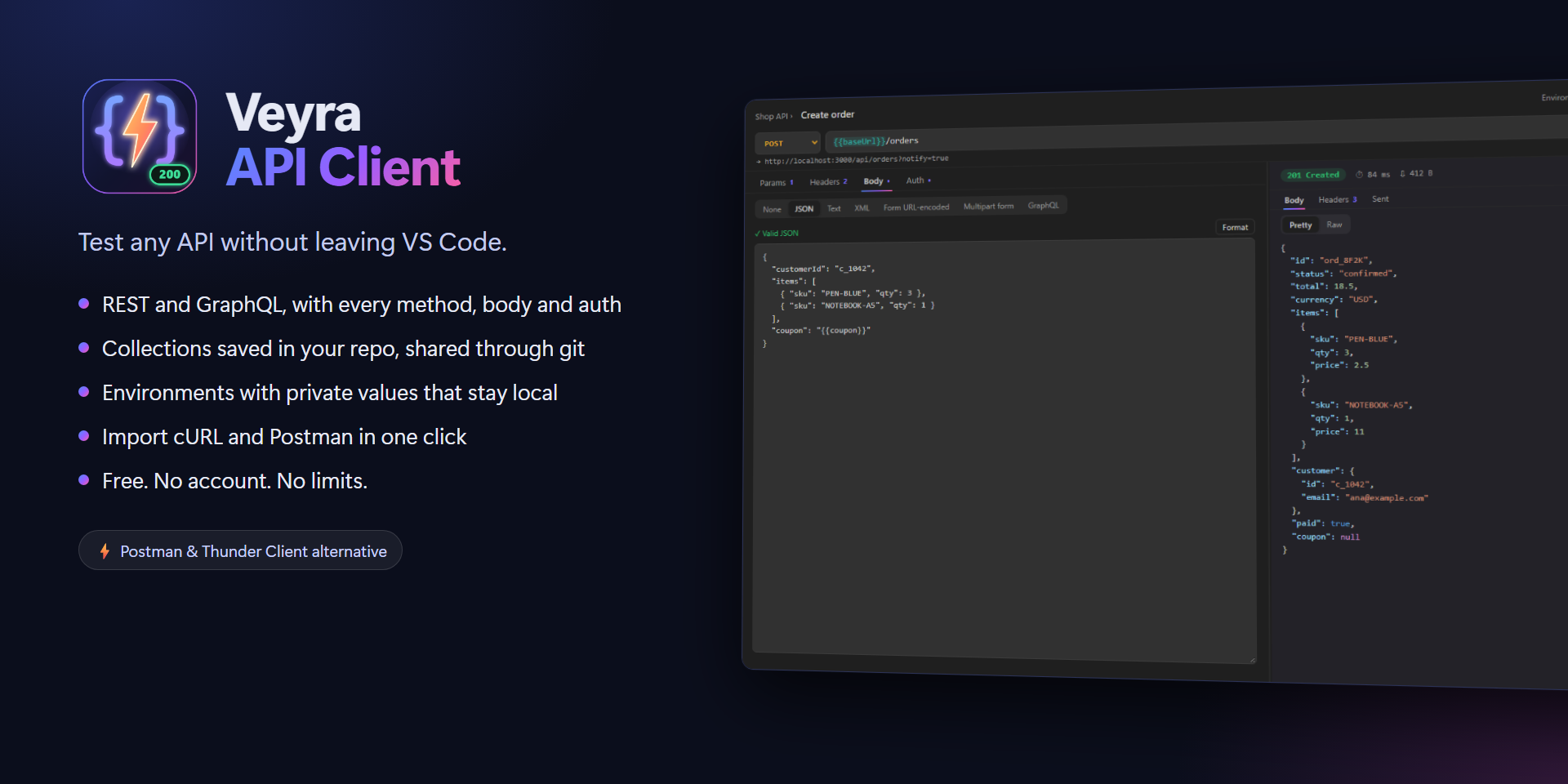Select the Text body type
1568x784 pixels.
tap(834, 209)
